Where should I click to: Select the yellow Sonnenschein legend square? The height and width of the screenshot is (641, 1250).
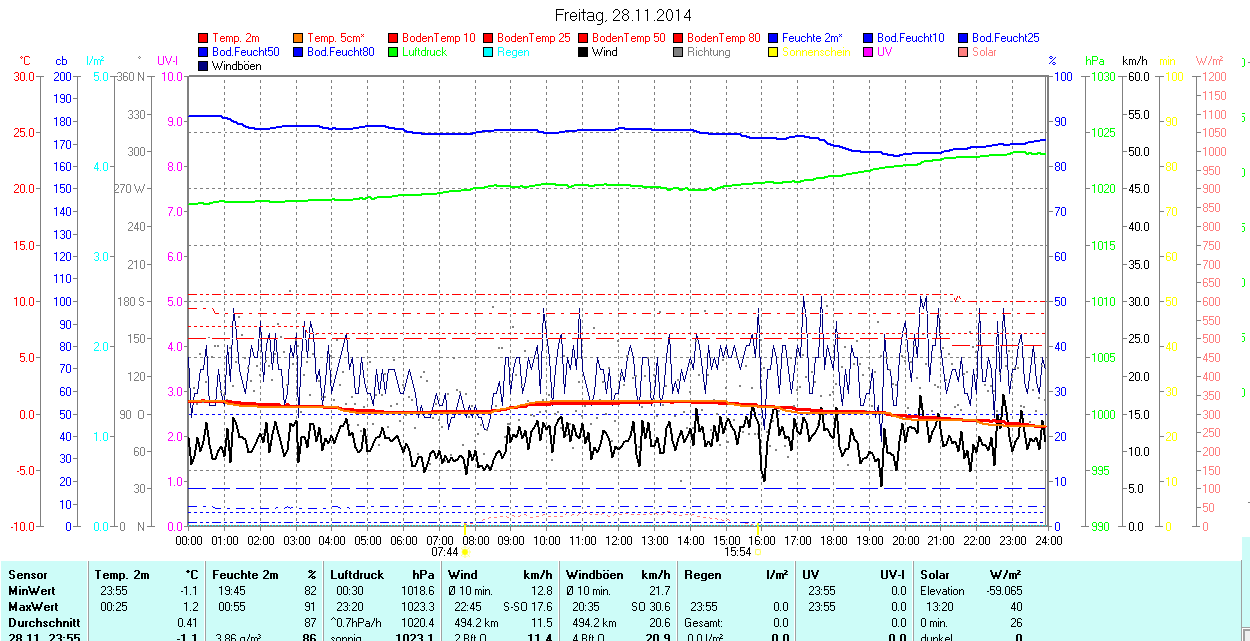pos(774,52)
